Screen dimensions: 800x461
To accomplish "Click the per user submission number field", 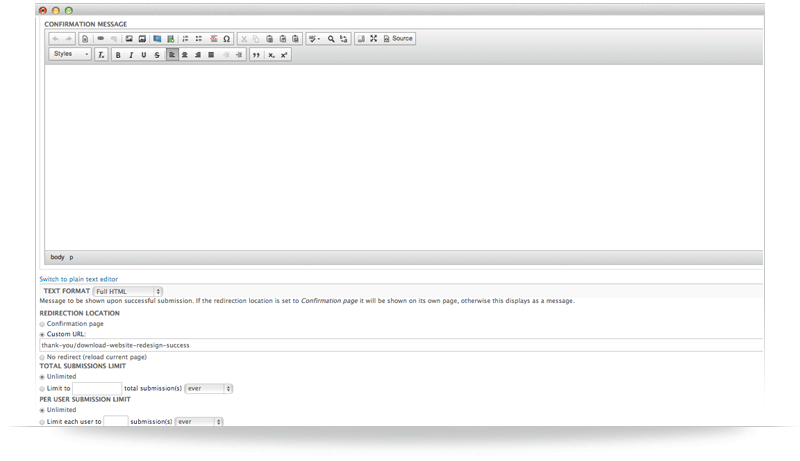I will click(116, 422).
